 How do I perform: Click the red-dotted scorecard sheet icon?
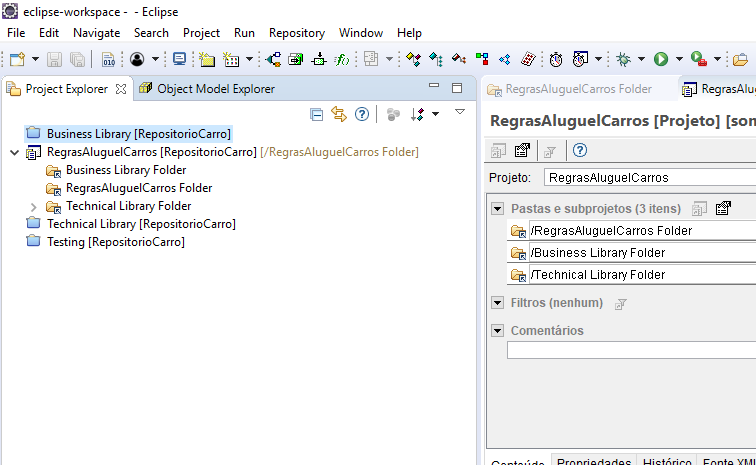click(528, 59)
